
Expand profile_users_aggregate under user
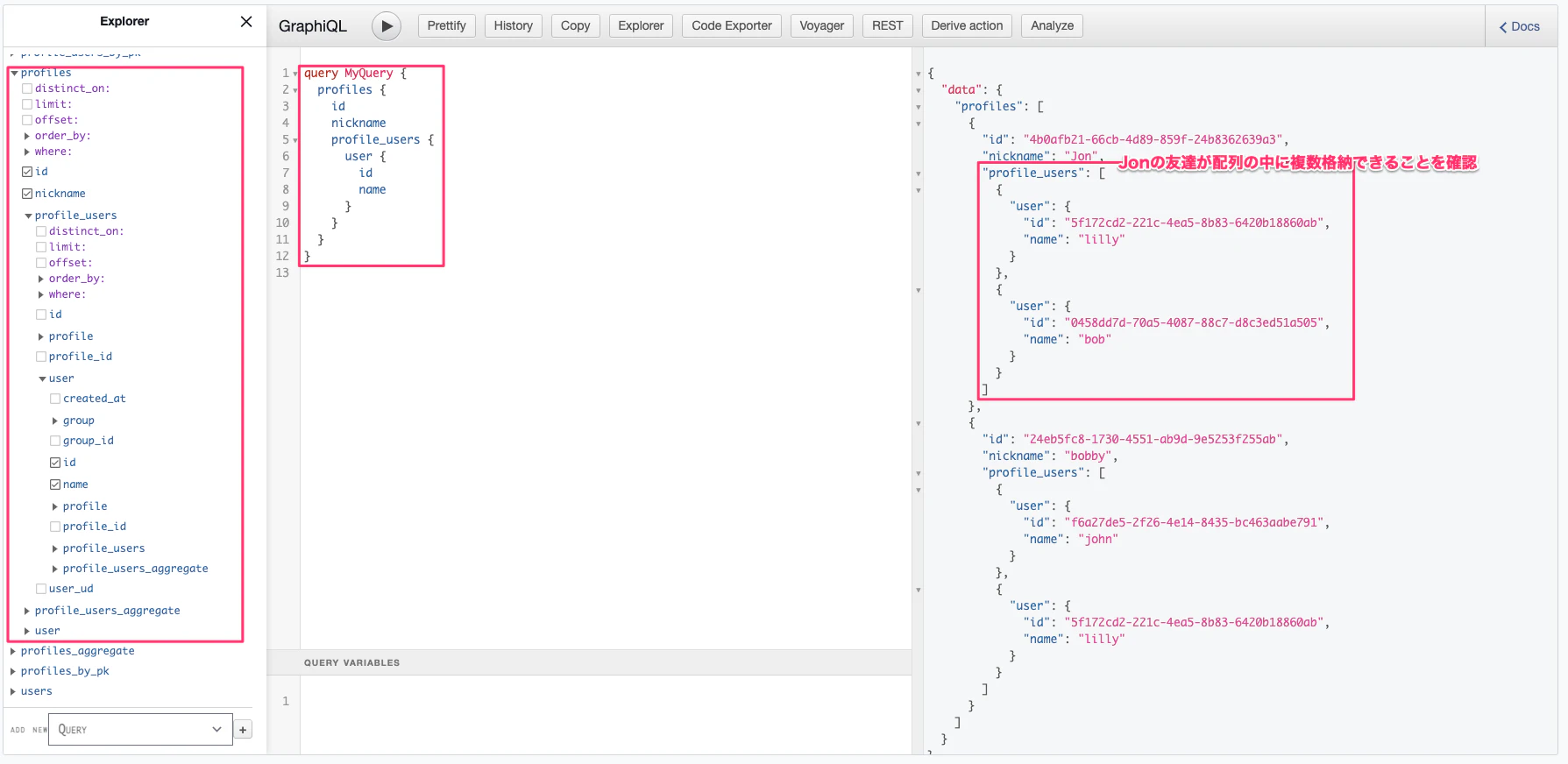(x=55, y=569)
